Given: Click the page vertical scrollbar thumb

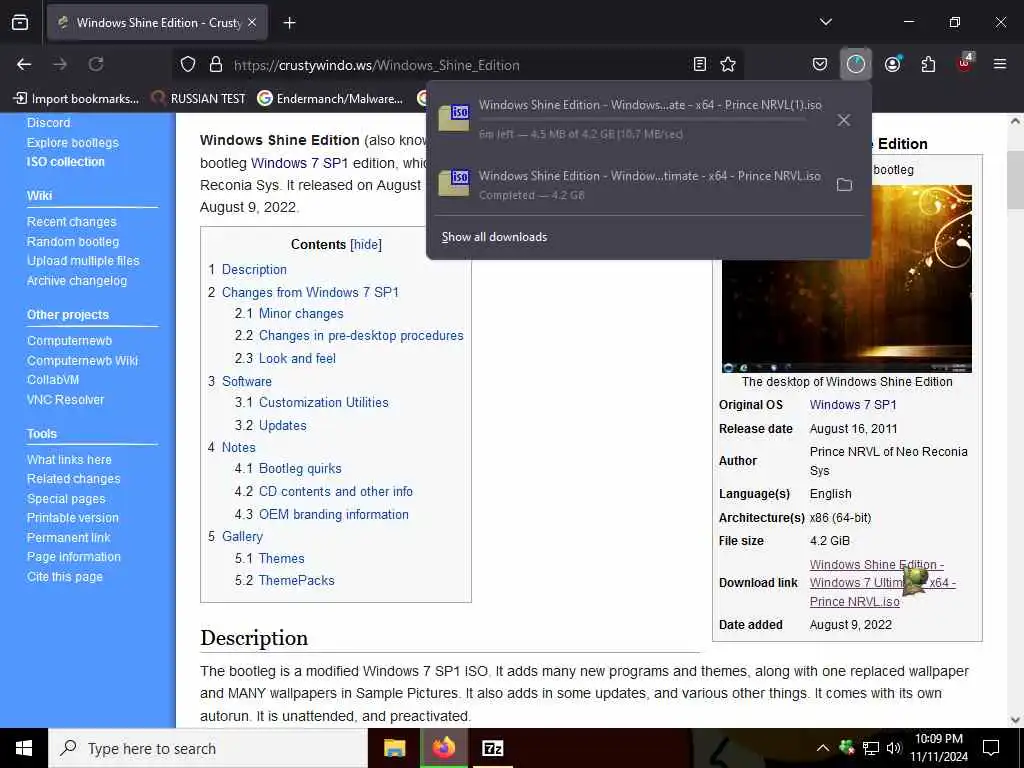Looking at the screenshot, I should point(1015,179).
